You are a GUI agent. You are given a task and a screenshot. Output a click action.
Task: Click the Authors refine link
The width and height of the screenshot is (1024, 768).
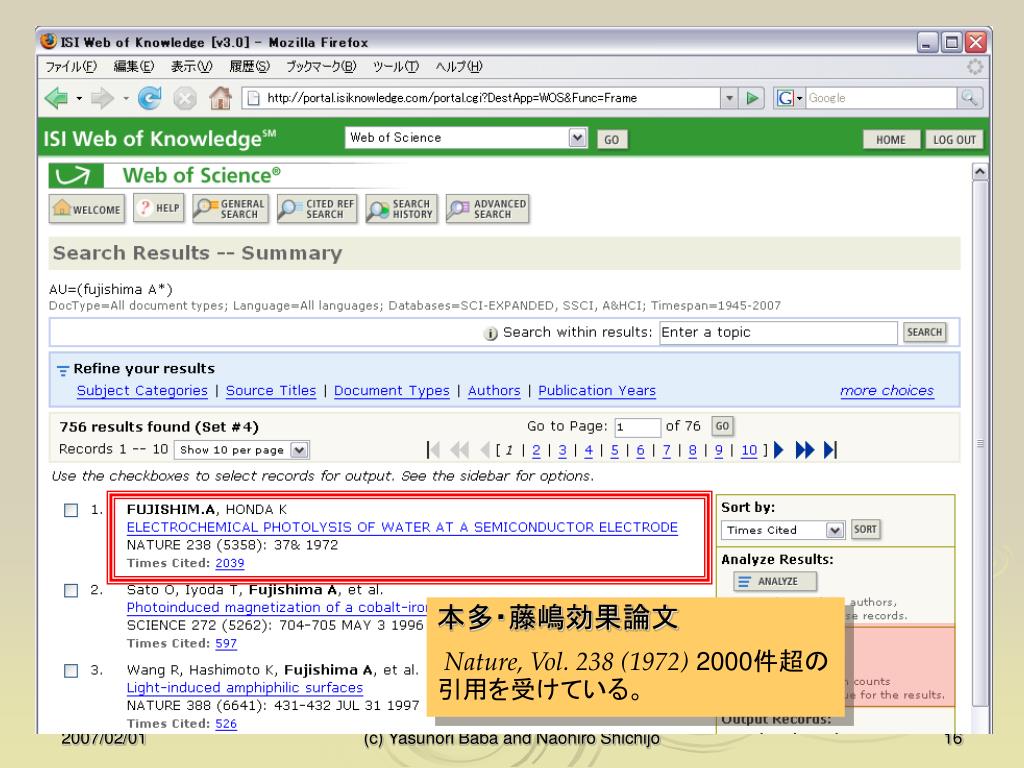click(494, 391)
